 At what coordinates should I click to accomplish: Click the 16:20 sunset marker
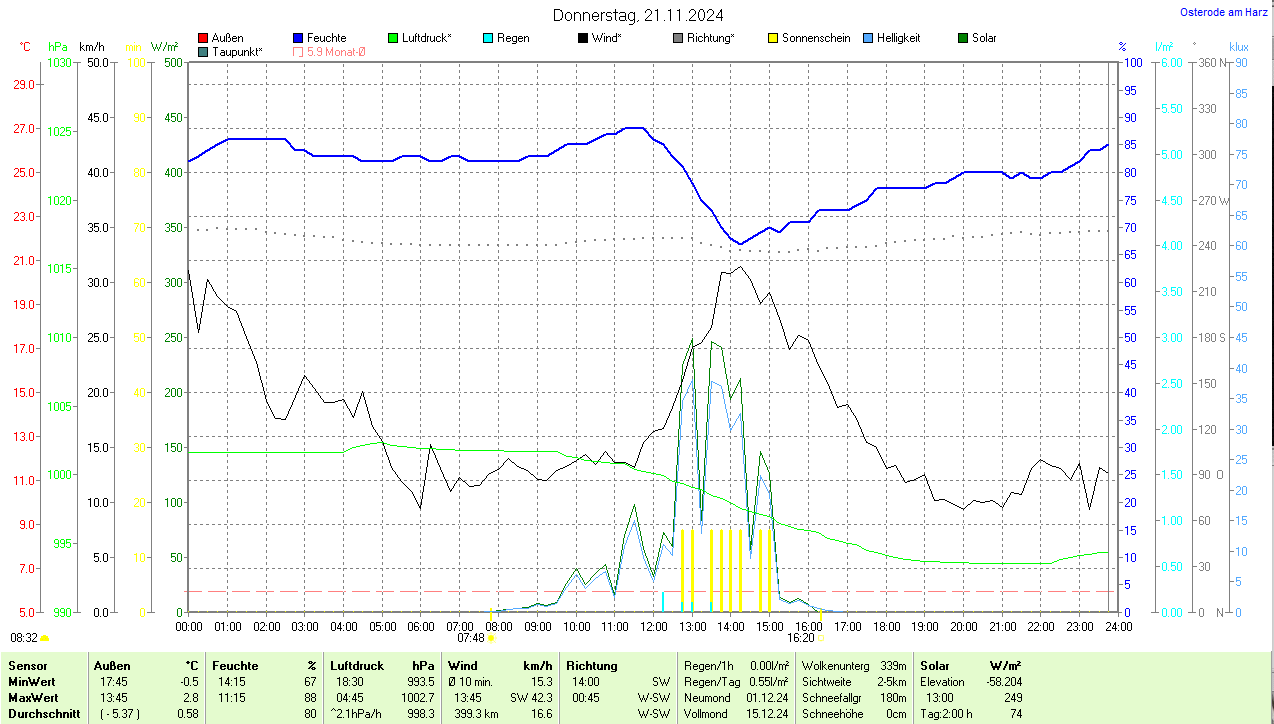pyautogui.click(x=801, y=637)
